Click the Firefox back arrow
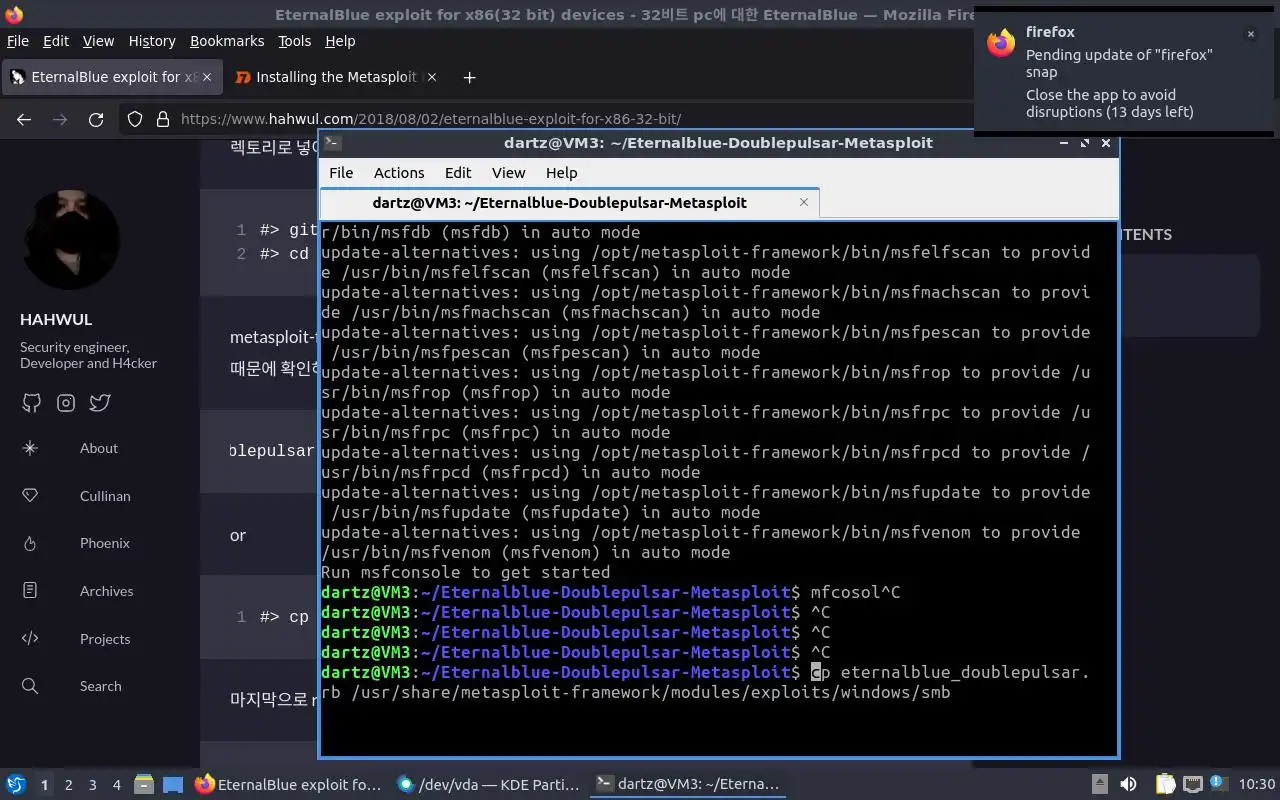Image resolution: width=1280 pixels, height=800 pixels. coord(24,120)
